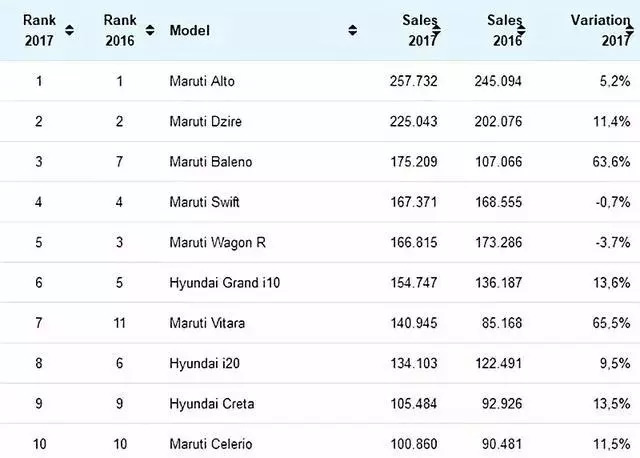
Task: Click Maruti Alto sales value 257.732
Action: [413, 81]
